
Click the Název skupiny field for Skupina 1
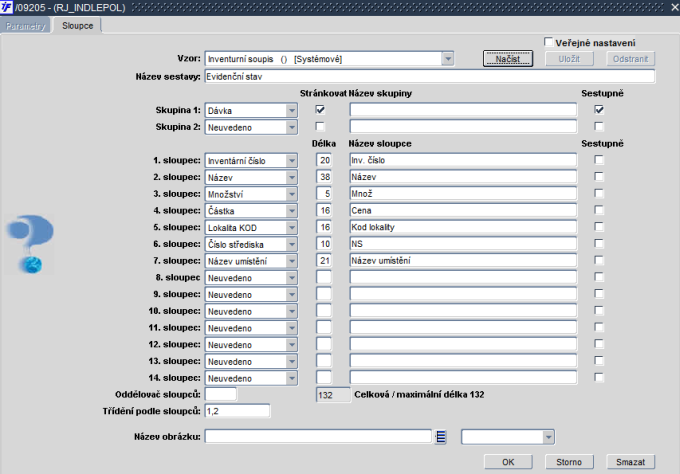(463, 110)
